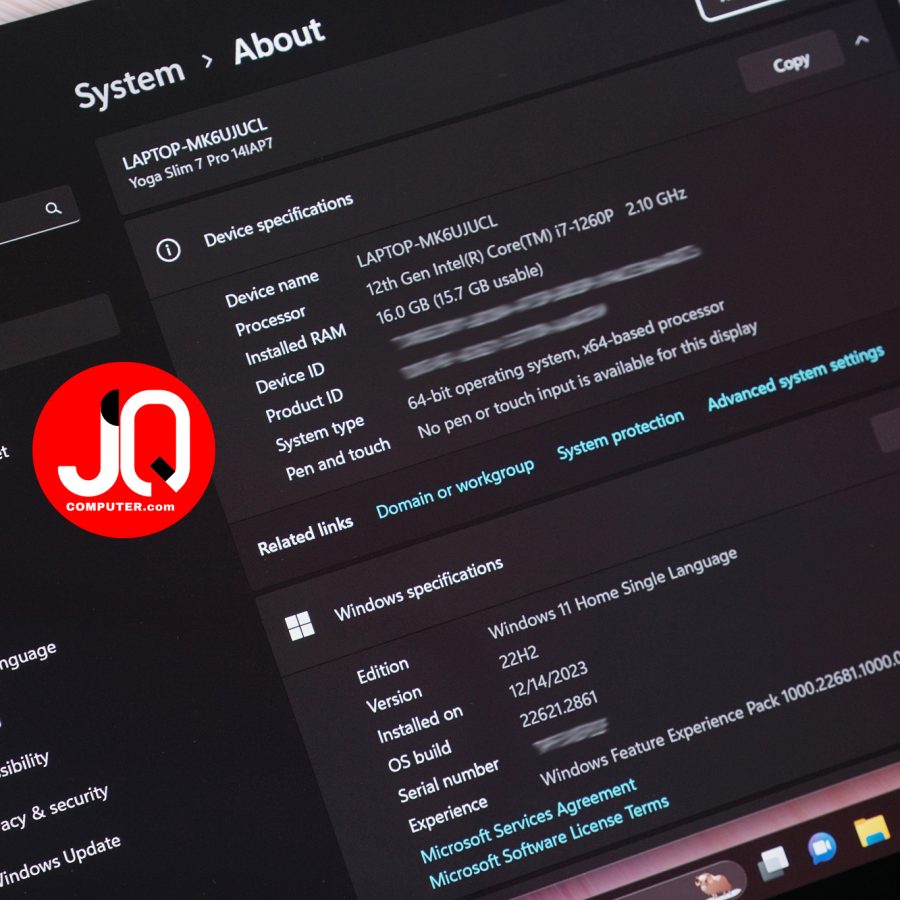900x900 pixels.
Task: Click the About breadcrumb title
Action: click(x=280, y=40)
